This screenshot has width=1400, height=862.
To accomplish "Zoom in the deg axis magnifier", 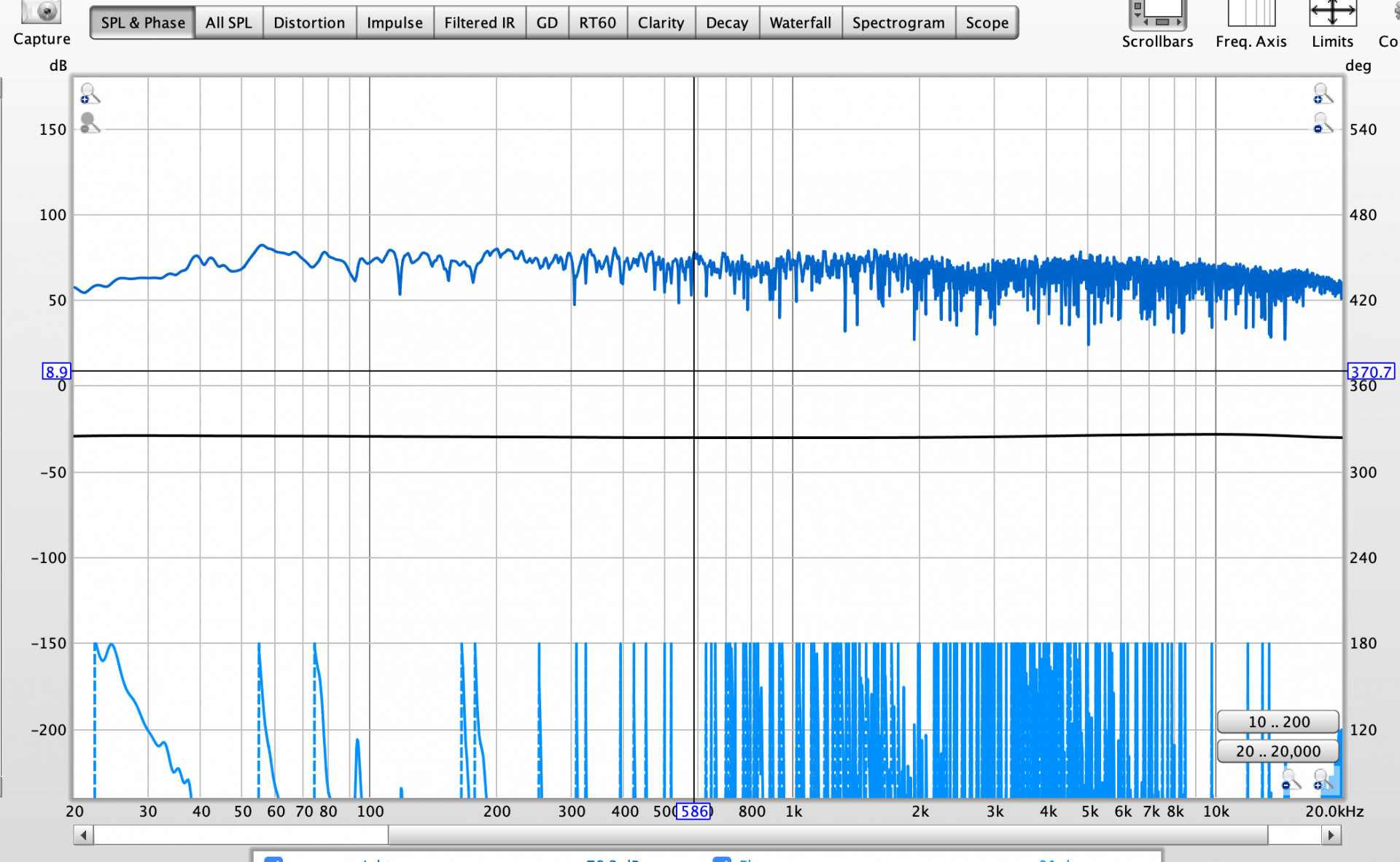I will [x=1322, y=94].
